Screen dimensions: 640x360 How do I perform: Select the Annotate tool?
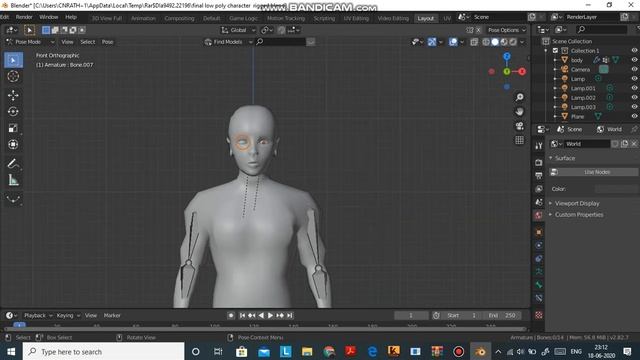point(13,164)
